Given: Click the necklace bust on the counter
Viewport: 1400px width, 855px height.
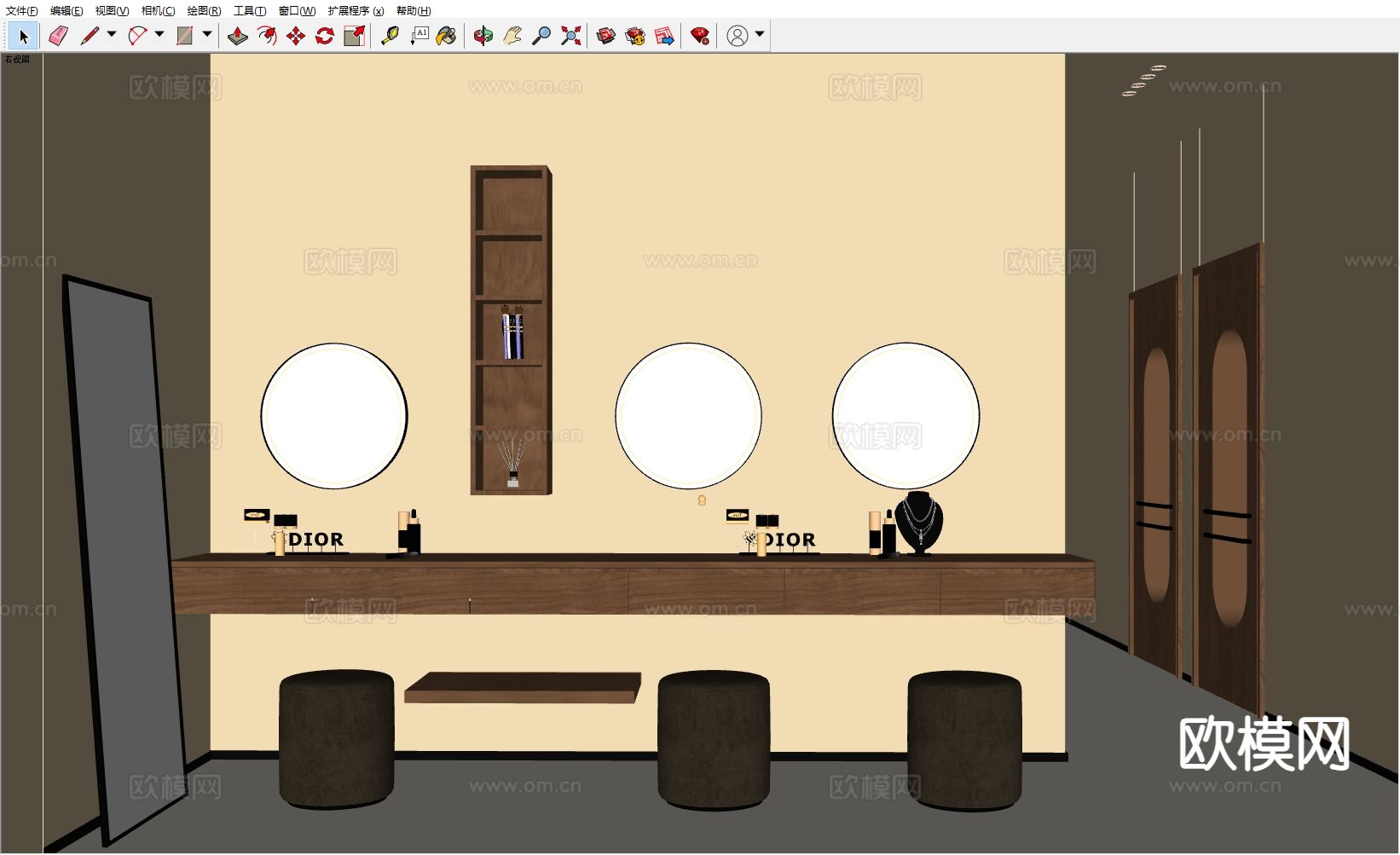Looking at the screenshot, I should tap(919, 523).
